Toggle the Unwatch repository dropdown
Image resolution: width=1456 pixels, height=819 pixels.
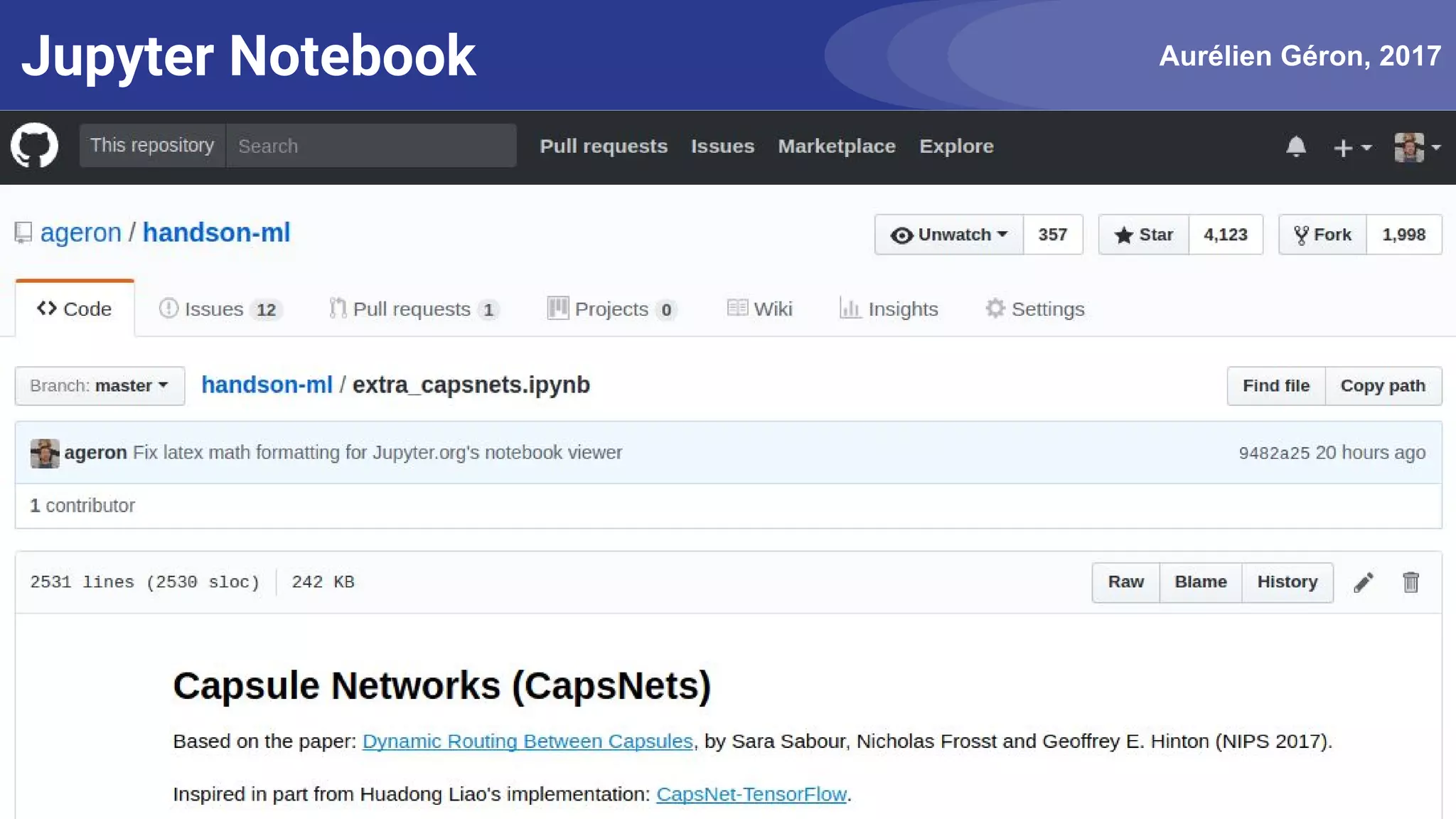click(x=948, y=235)
